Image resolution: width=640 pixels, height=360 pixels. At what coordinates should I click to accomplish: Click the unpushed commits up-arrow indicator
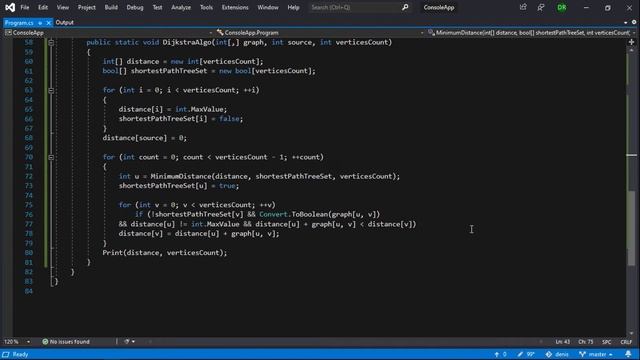click(x=500, y=354)
